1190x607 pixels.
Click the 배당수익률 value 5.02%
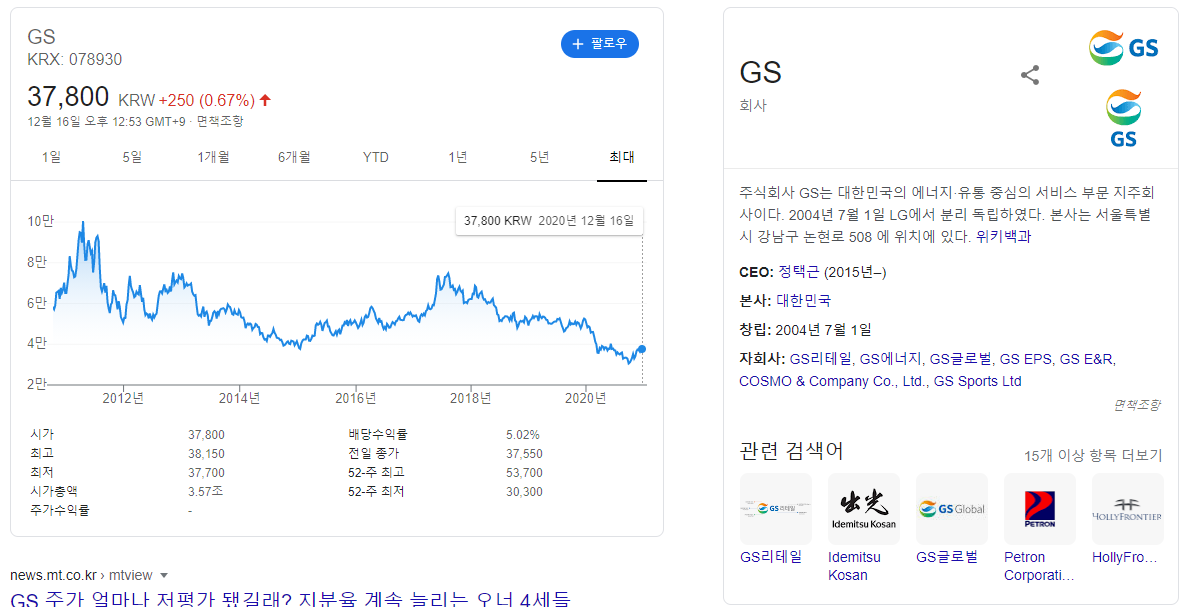[x=523, y=435]
